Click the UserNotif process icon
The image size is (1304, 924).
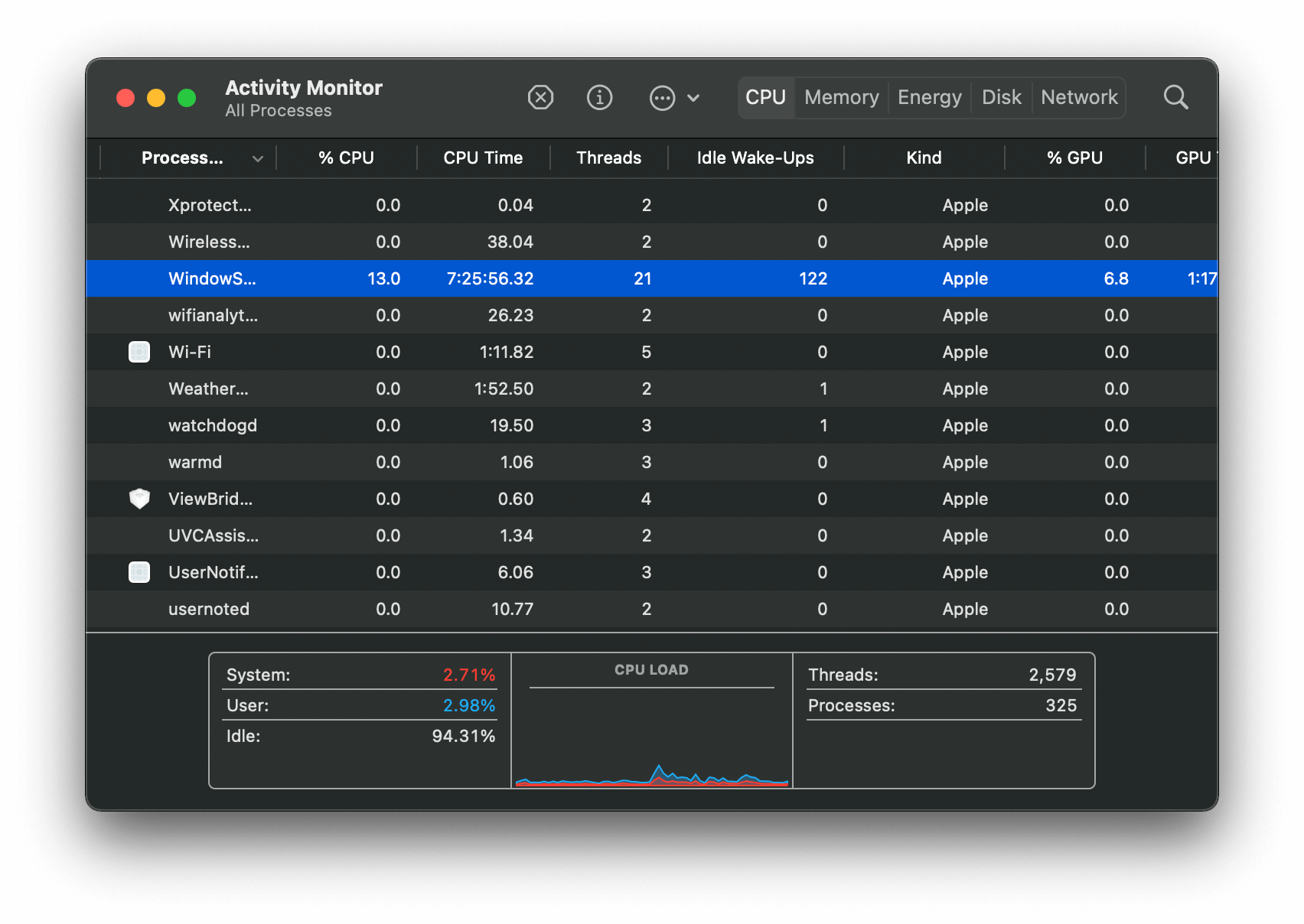coord(139,572)
